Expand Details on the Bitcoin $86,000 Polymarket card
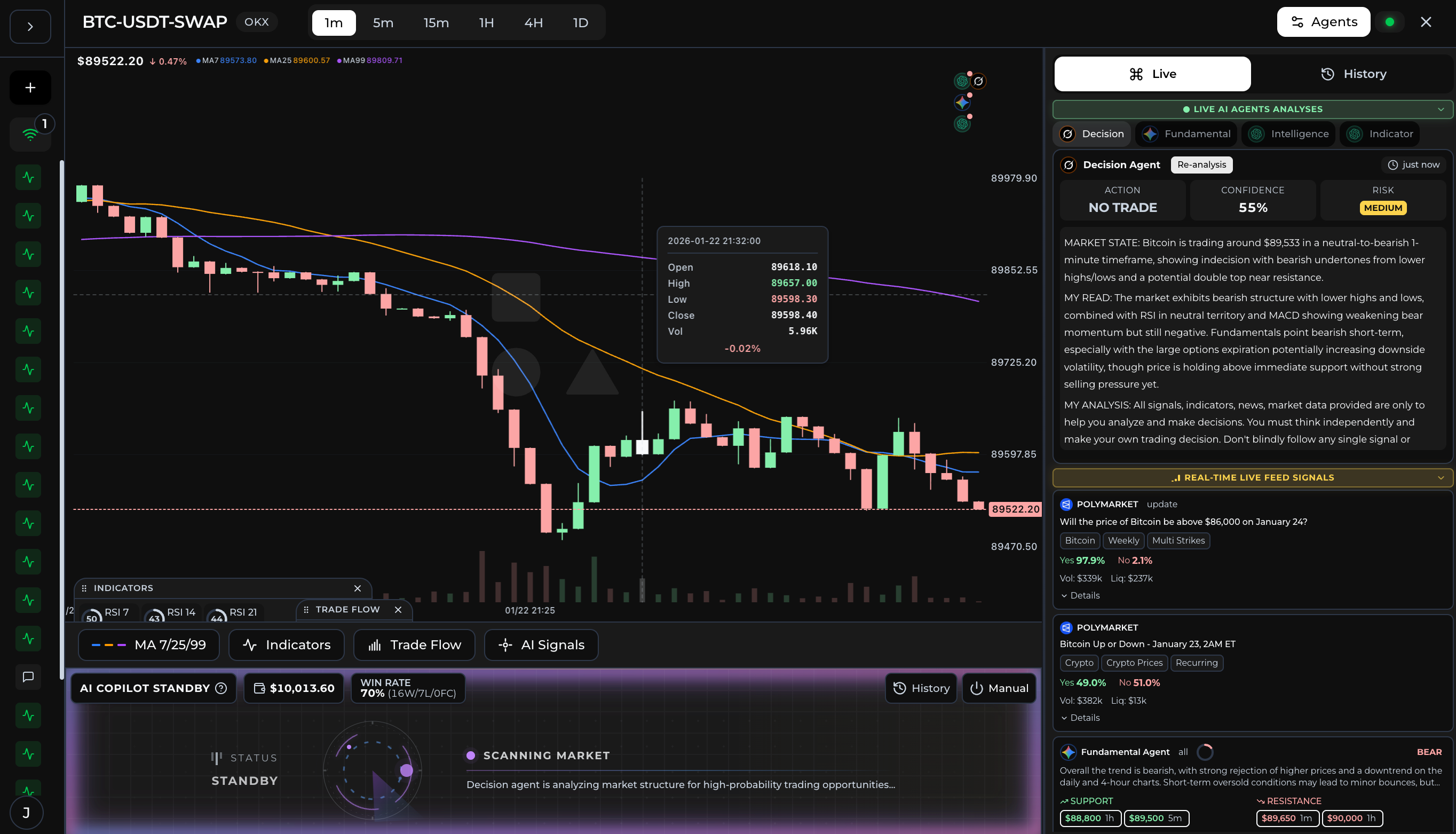The width and height of the screenshot is (1456, 834). 1080,595
